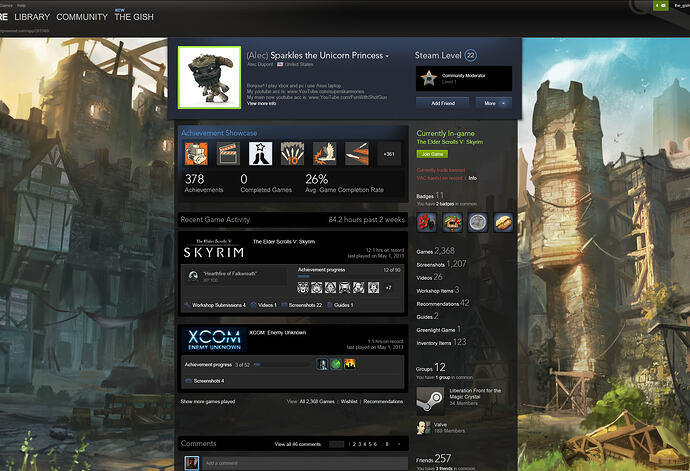
Task: Click View more info link
Action: [x=261, y=103]
